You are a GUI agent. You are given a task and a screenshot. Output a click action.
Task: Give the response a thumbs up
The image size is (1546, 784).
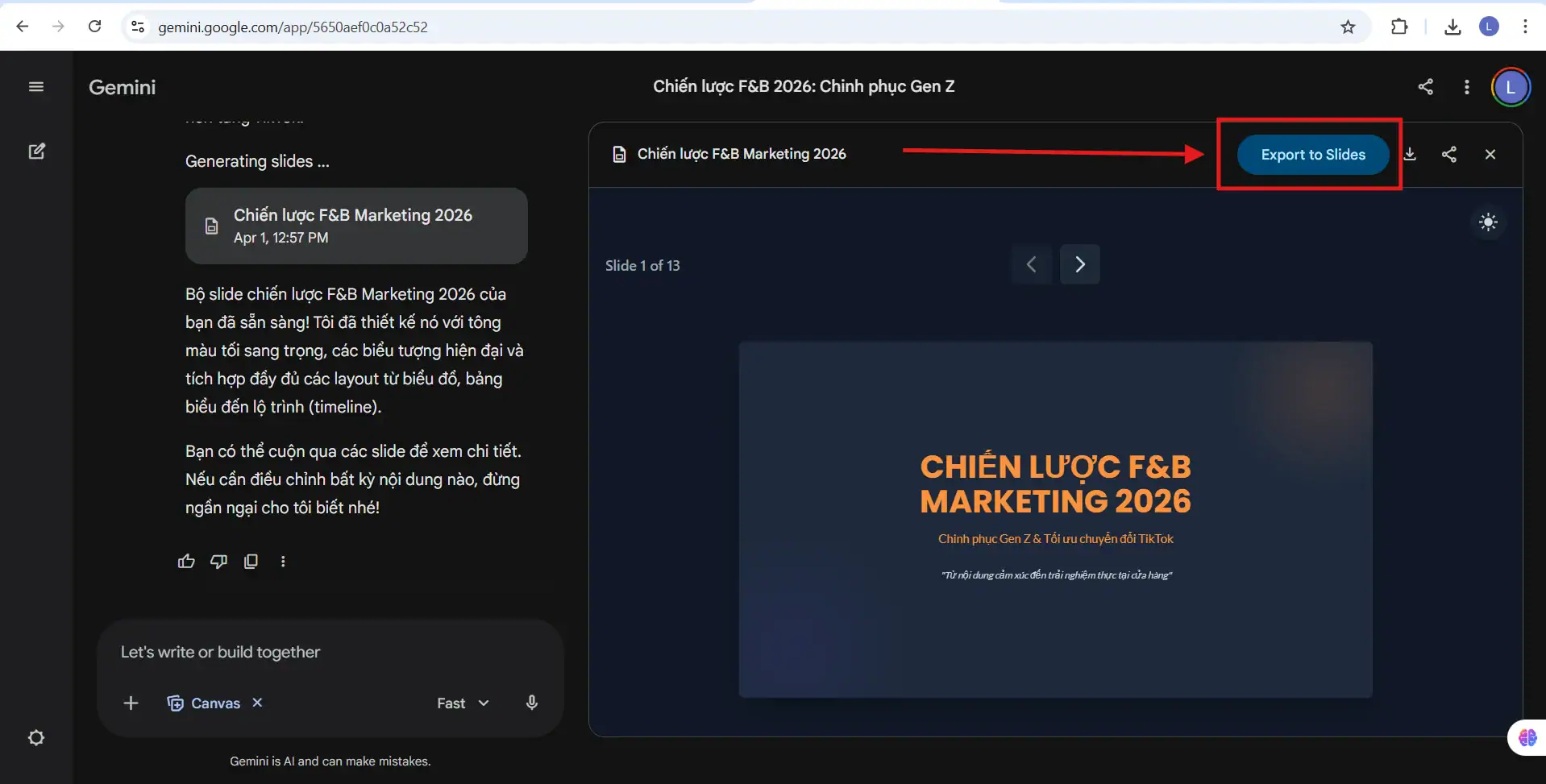click(x=186, y=562)
